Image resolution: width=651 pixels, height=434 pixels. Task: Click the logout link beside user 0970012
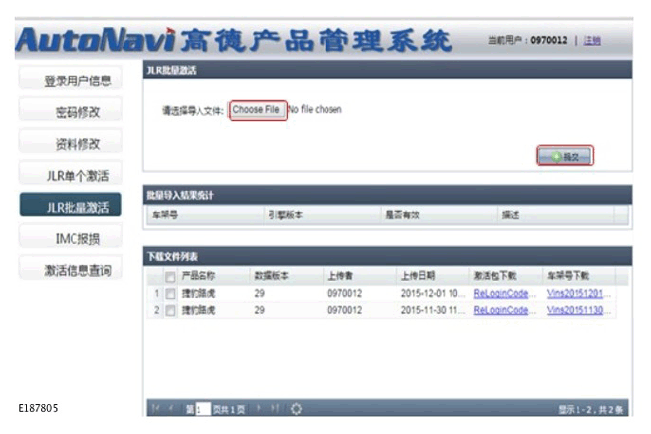point(592,40)
